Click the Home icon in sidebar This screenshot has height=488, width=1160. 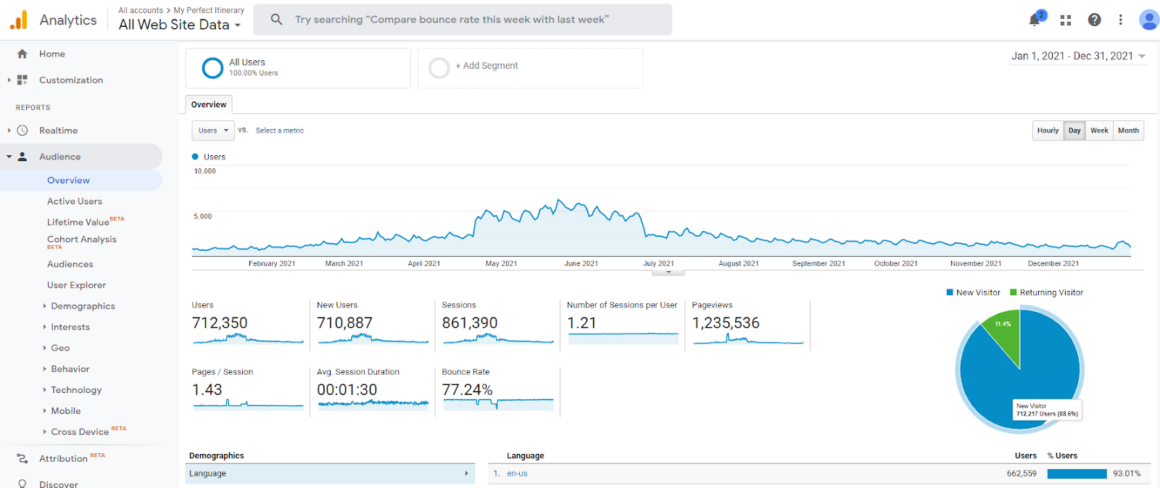[22, 54]
